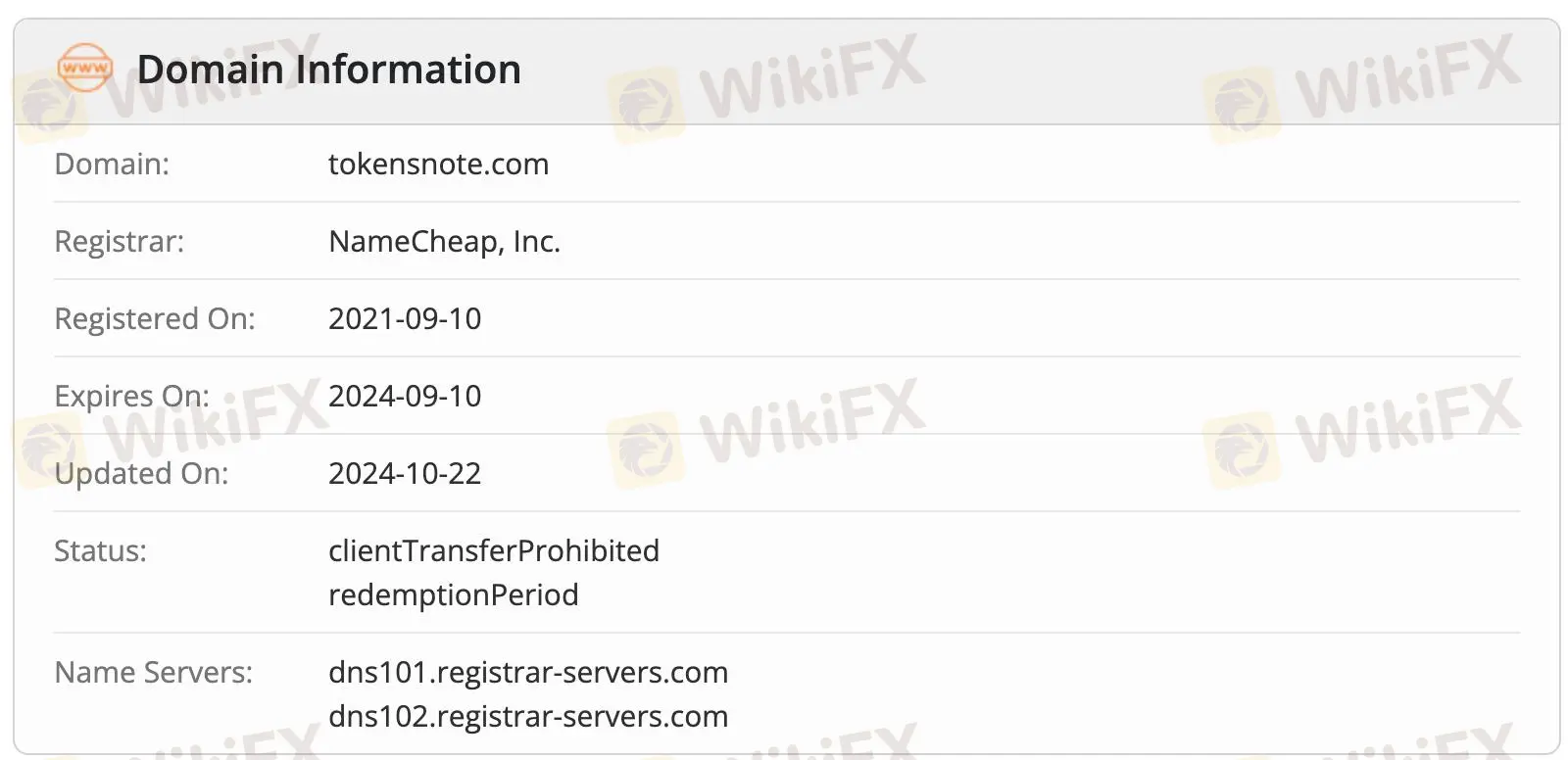The width and height of the screenshot is (1568, 760).
Task: Click dns102.registrar-servers.com name server
Action: pyautogui.click(x=528, y=716)
